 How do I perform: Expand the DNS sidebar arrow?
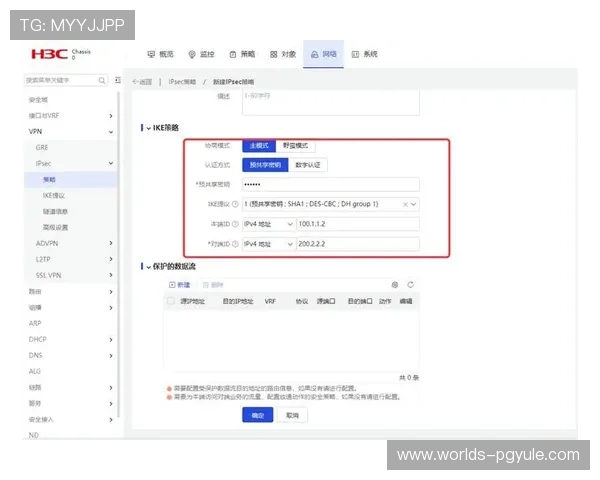111,356
